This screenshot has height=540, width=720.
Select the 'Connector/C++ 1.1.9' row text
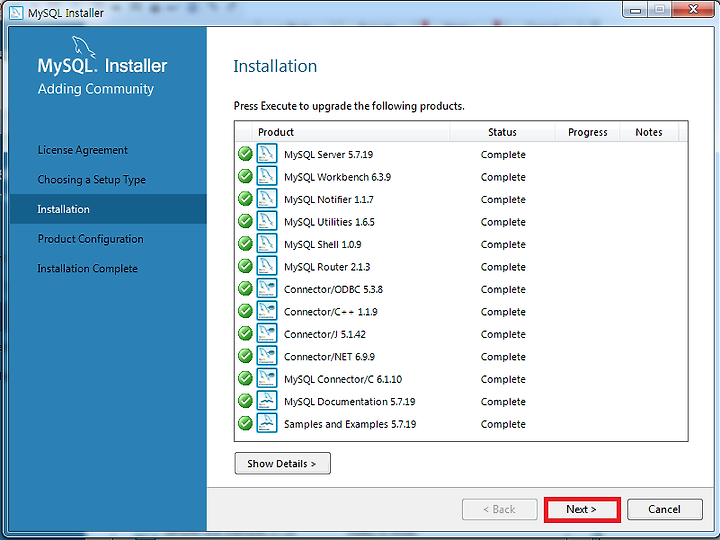coord(331,312)
